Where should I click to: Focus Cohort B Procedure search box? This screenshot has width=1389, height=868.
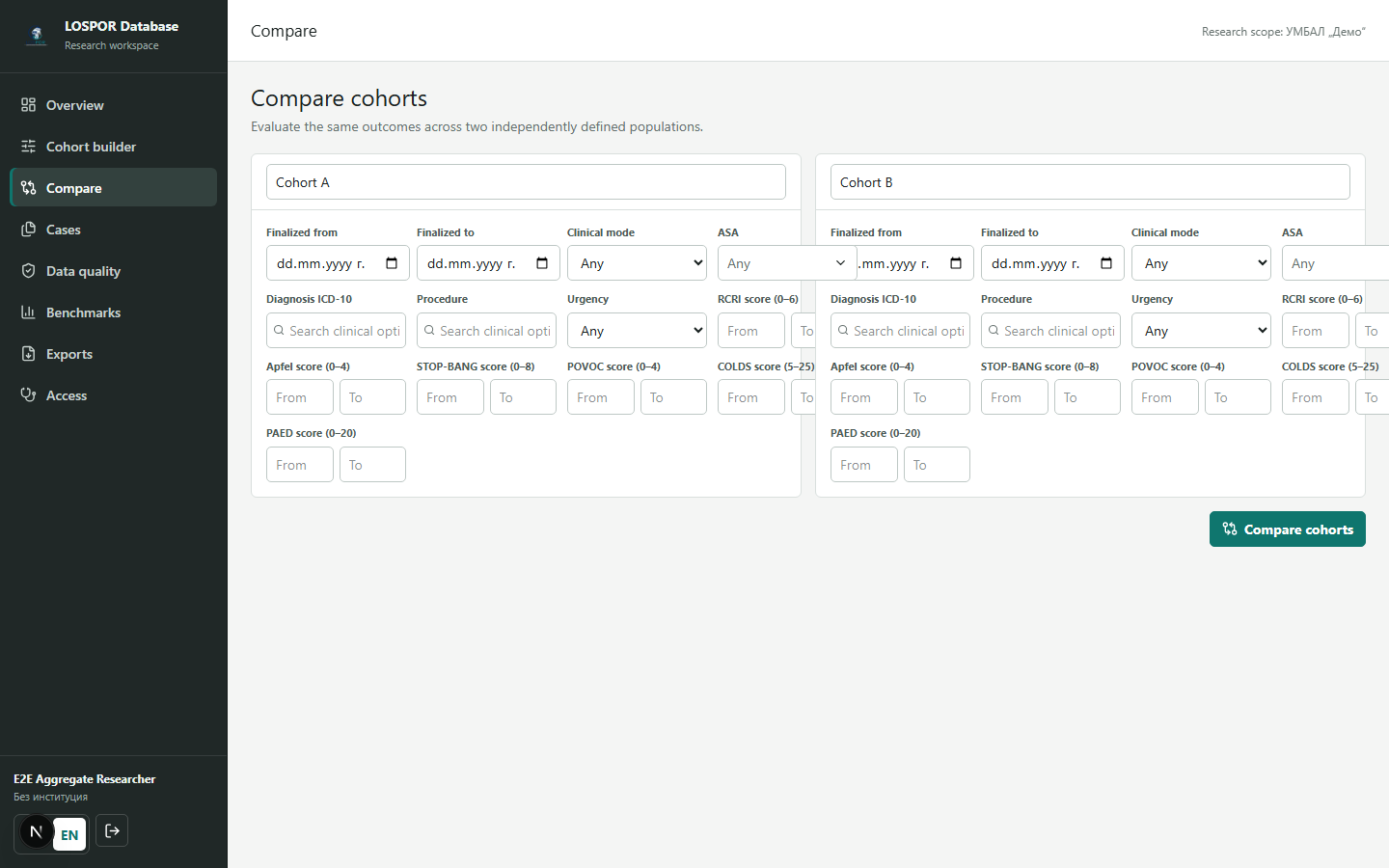(x=1050, y=331)
